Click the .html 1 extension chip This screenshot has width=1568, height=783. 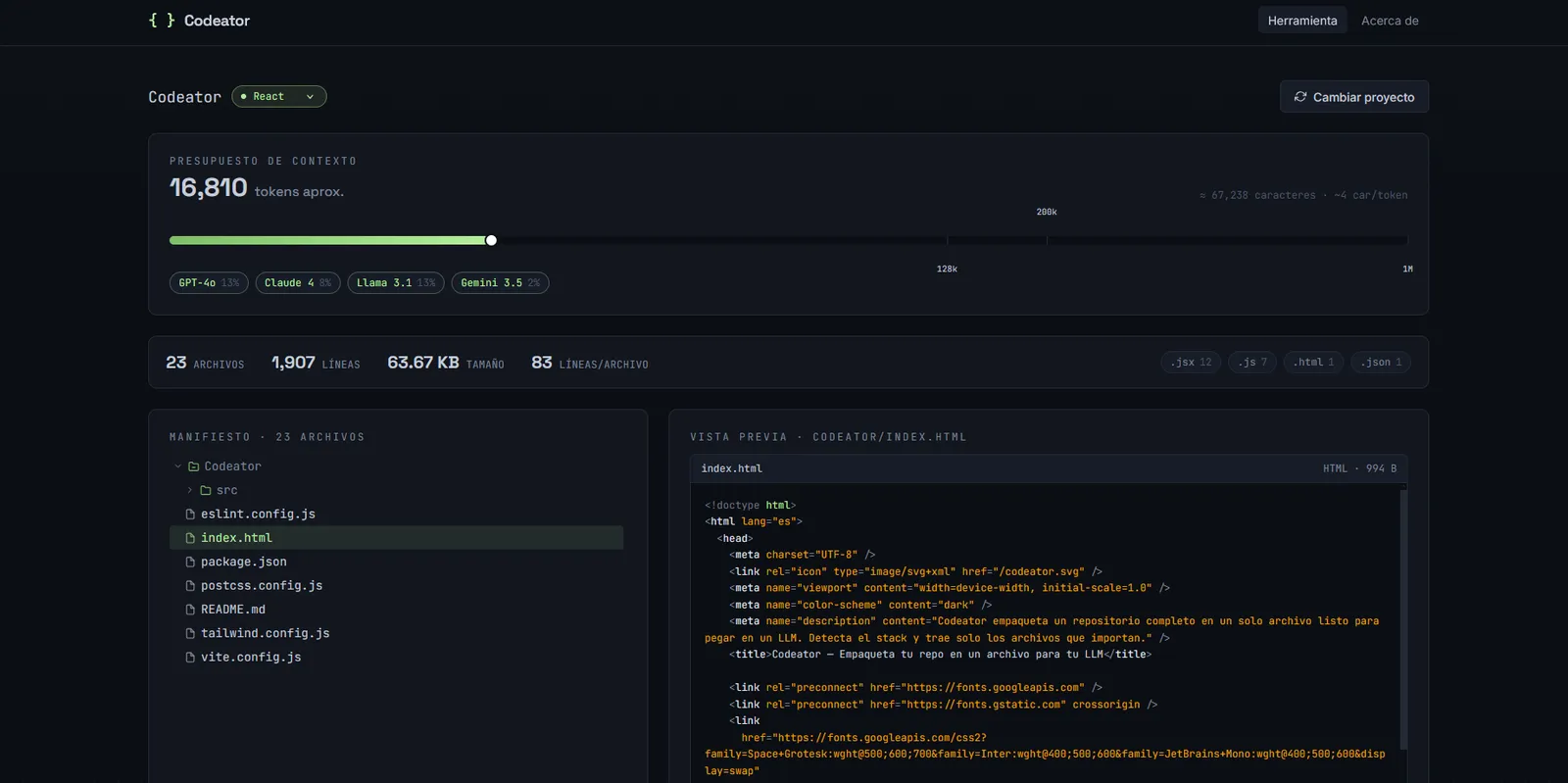(1313, 363)
